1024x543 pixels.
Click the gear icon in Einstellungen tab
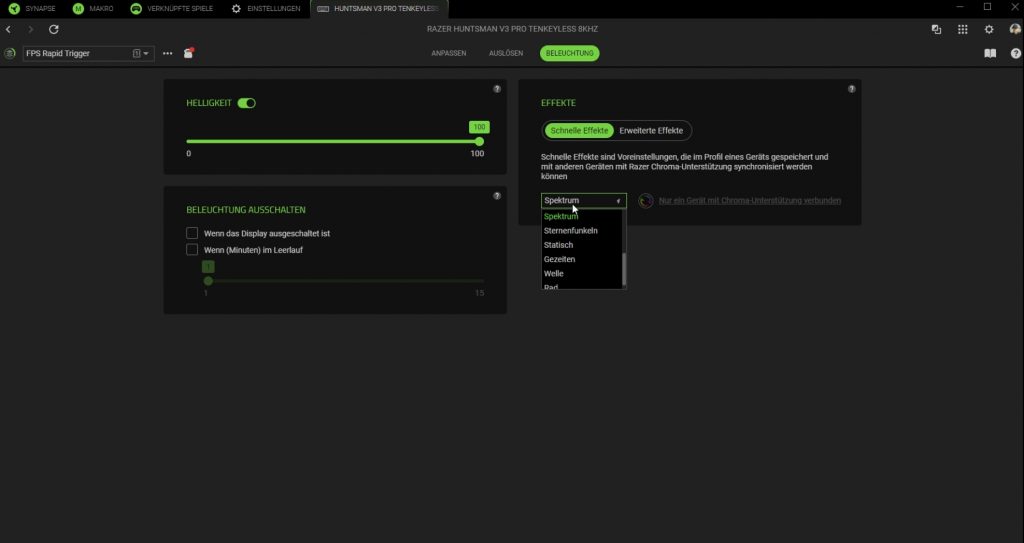pyautogui.click(x=236, y=8)
